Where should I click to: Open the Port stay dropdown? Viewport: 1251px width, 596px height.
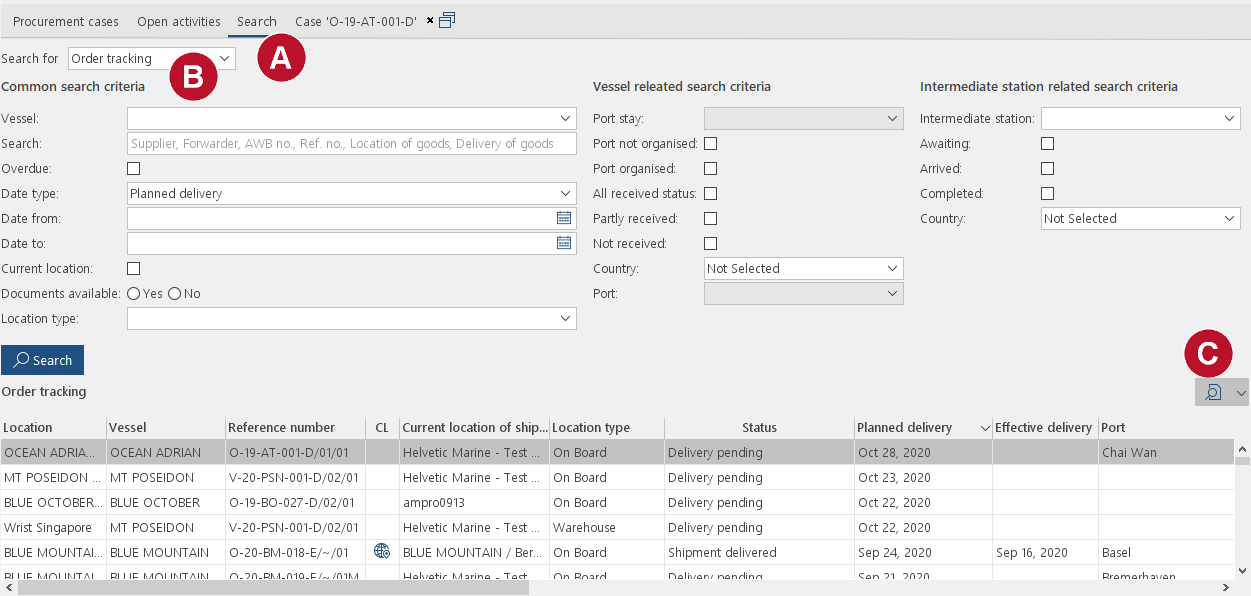coord(804,118)
